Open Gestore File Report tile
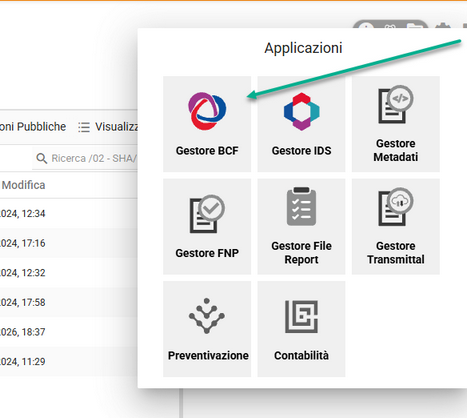This screenshot has height=418, width=467. [x=301, y=227]
